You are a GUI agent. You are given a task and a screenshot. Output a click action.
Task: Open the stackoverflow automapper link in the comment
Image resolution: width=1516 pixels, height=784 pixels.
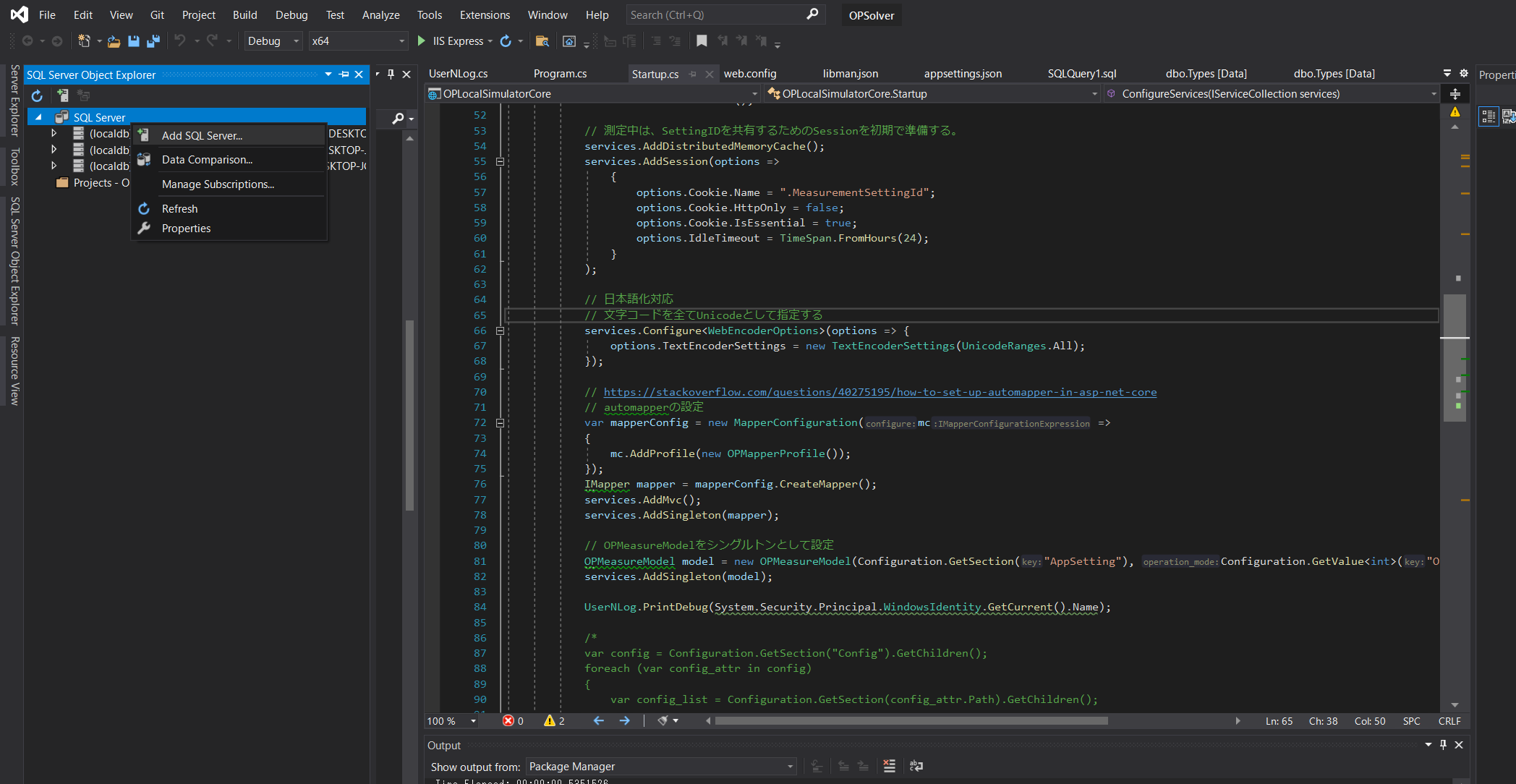(x=880, y=392)
